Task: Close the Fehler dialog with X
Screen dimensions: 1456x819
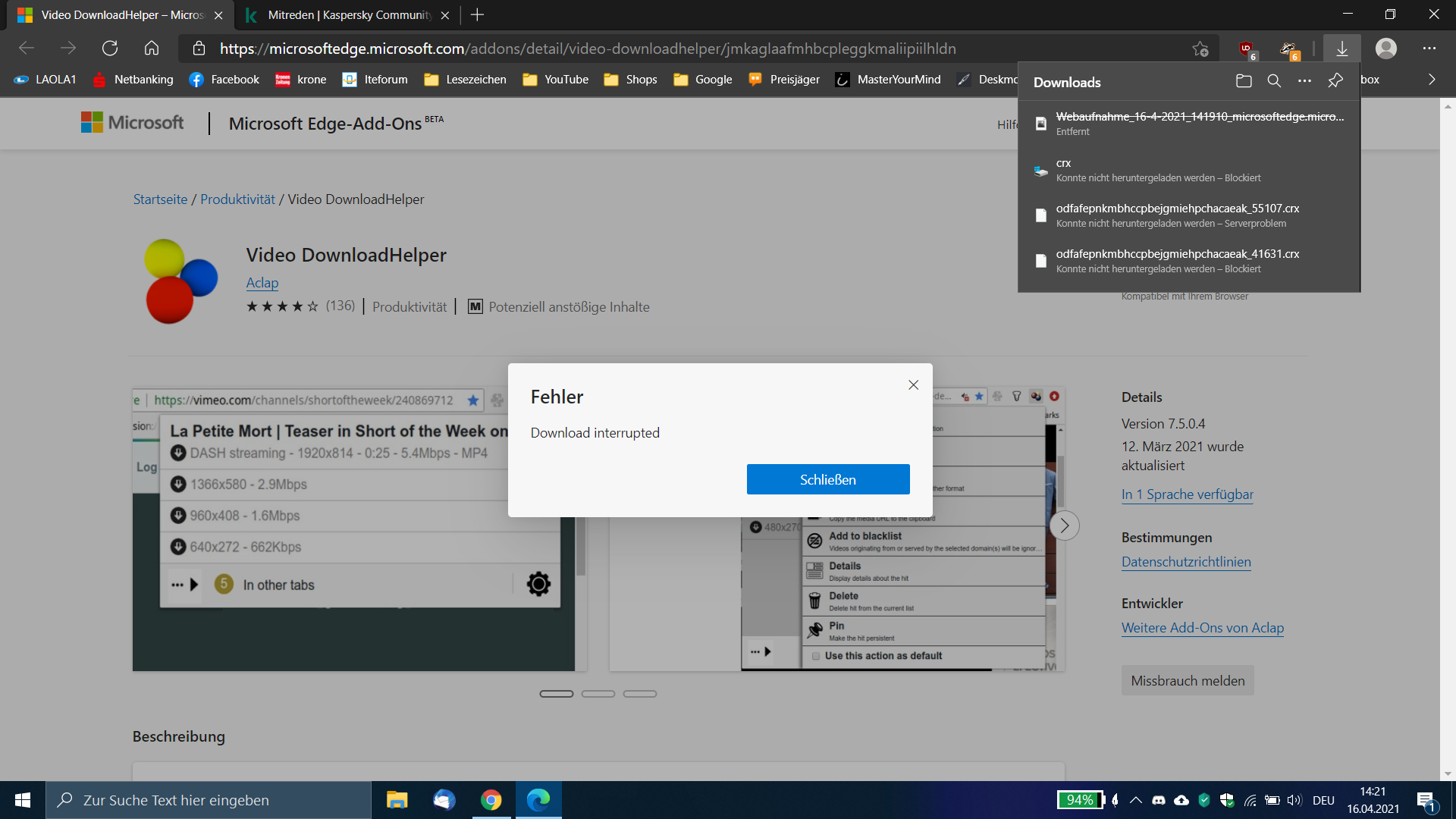Action: pyautogui.click(x=913, y=385)
